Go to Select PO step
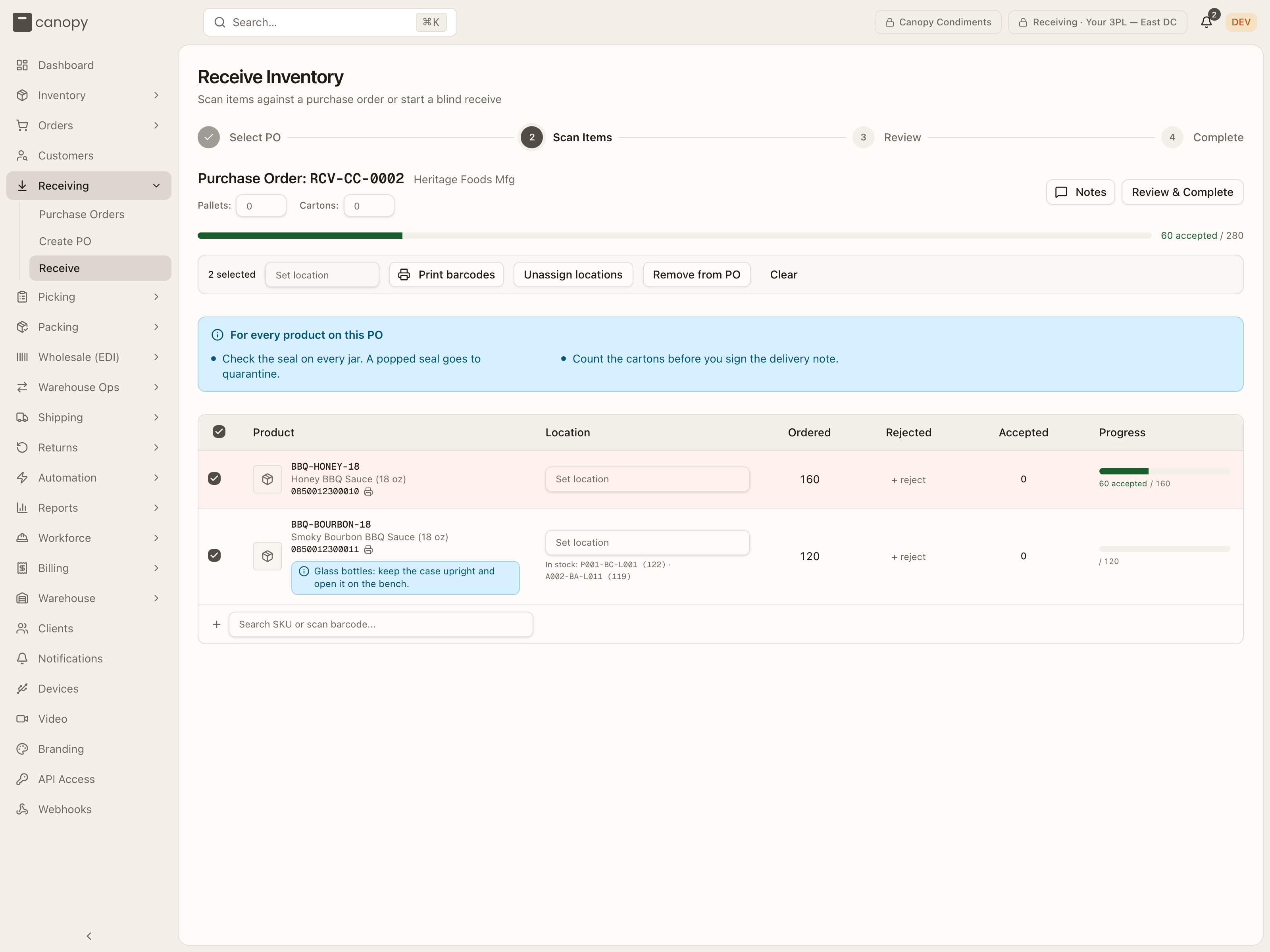Viewport: 1270px width, 952px height. coord(239,137)
